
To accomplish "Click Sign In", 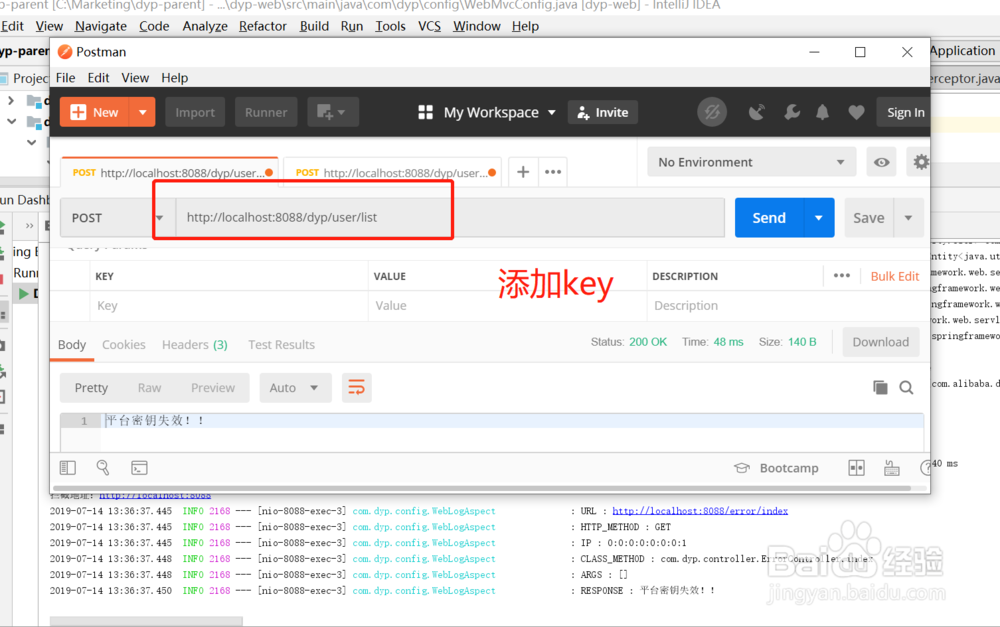I will [x=904, y=112].
